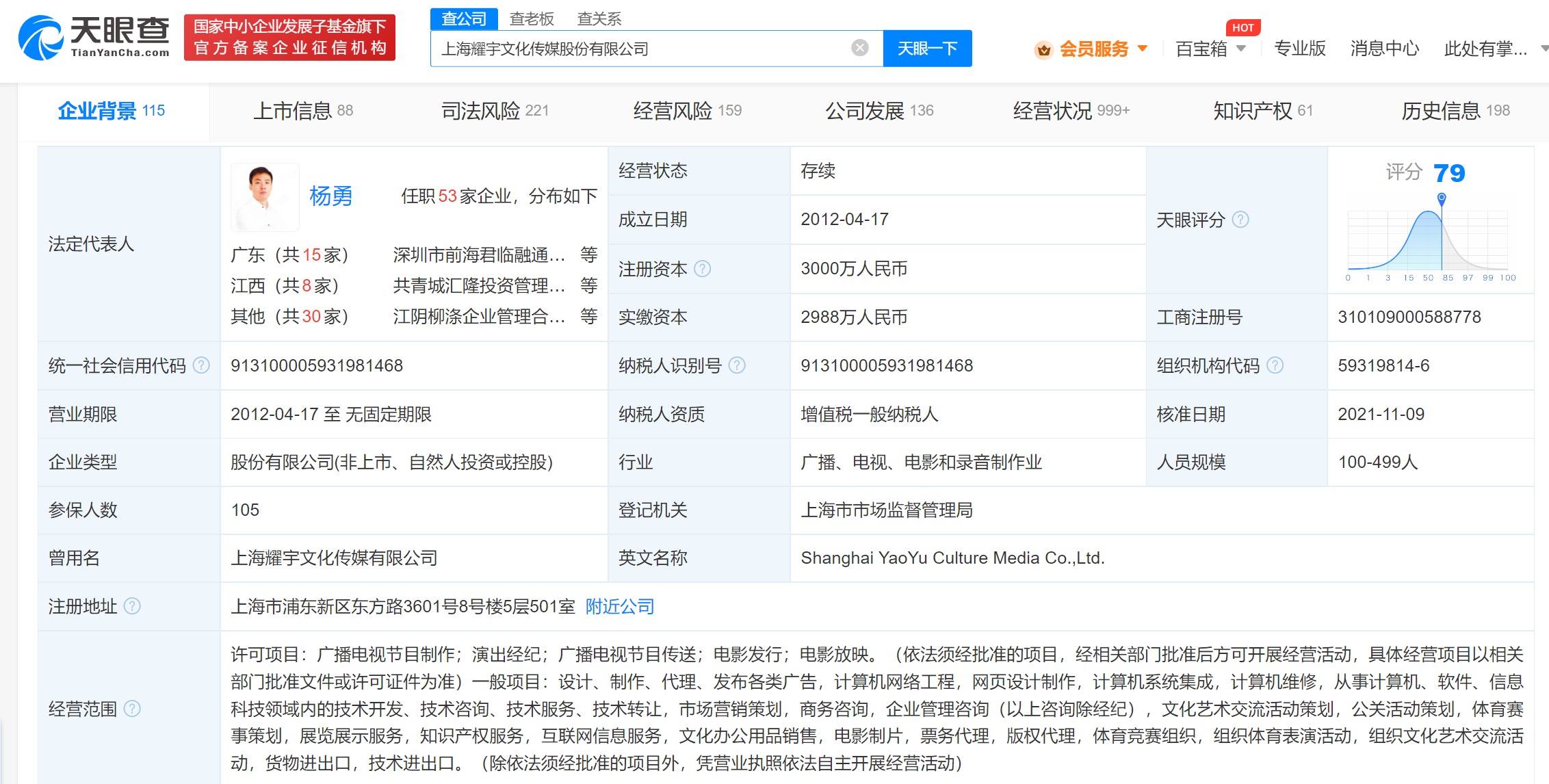Viewport: 1549px width, 784px height.
Task: Clear the search box with X icon
Action: (860, 48)
